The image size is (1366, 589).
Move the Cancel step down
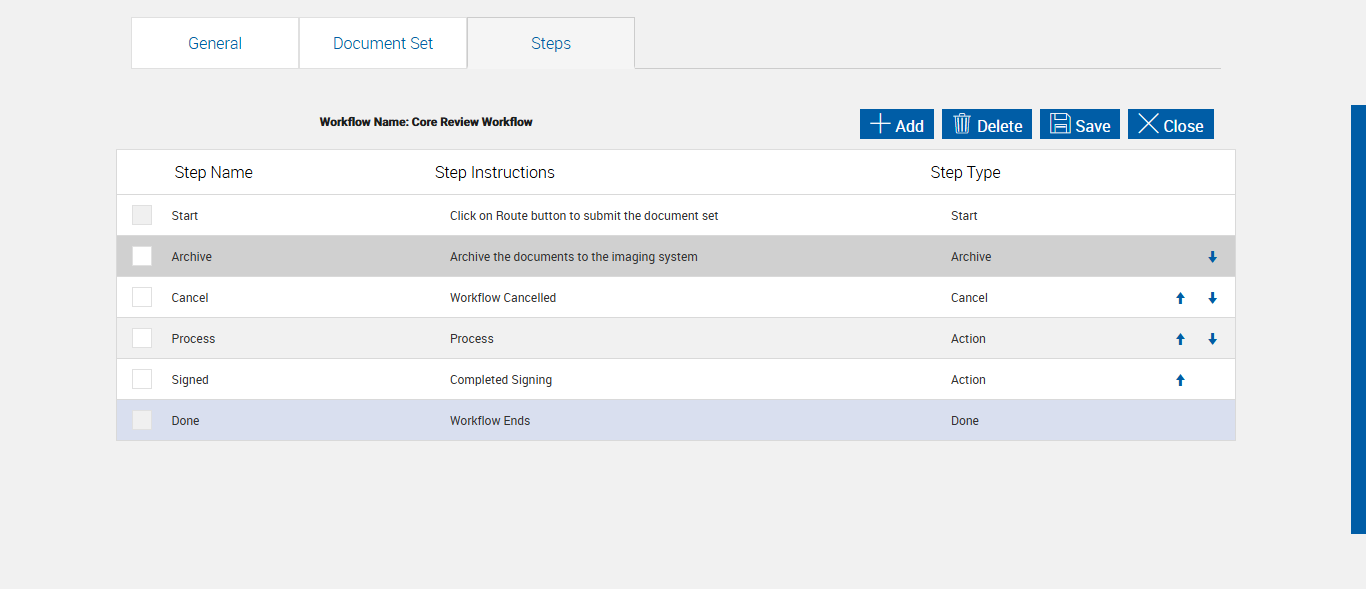click(1212, 298)
